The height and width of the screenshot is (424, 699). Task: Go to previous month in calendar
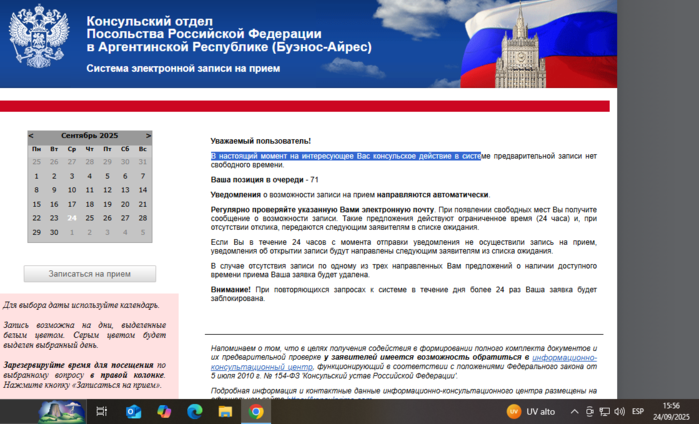click(32, 135)
